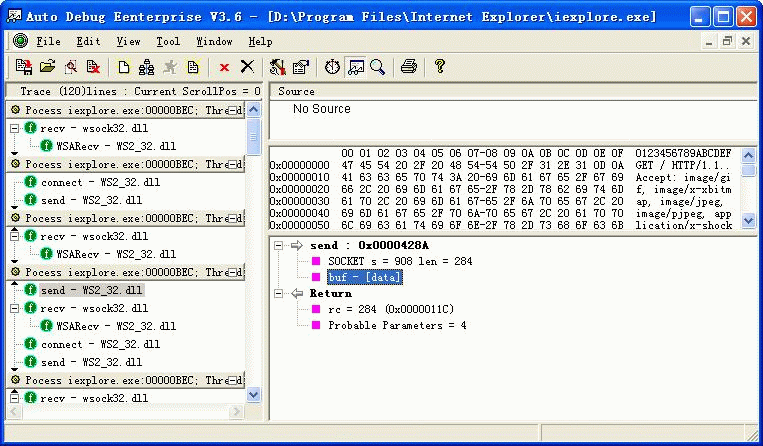Viewport: 763px width, 446px height.
Task: Open file with the folder icon
Action: pyautogui.click(x=47, y=67)
